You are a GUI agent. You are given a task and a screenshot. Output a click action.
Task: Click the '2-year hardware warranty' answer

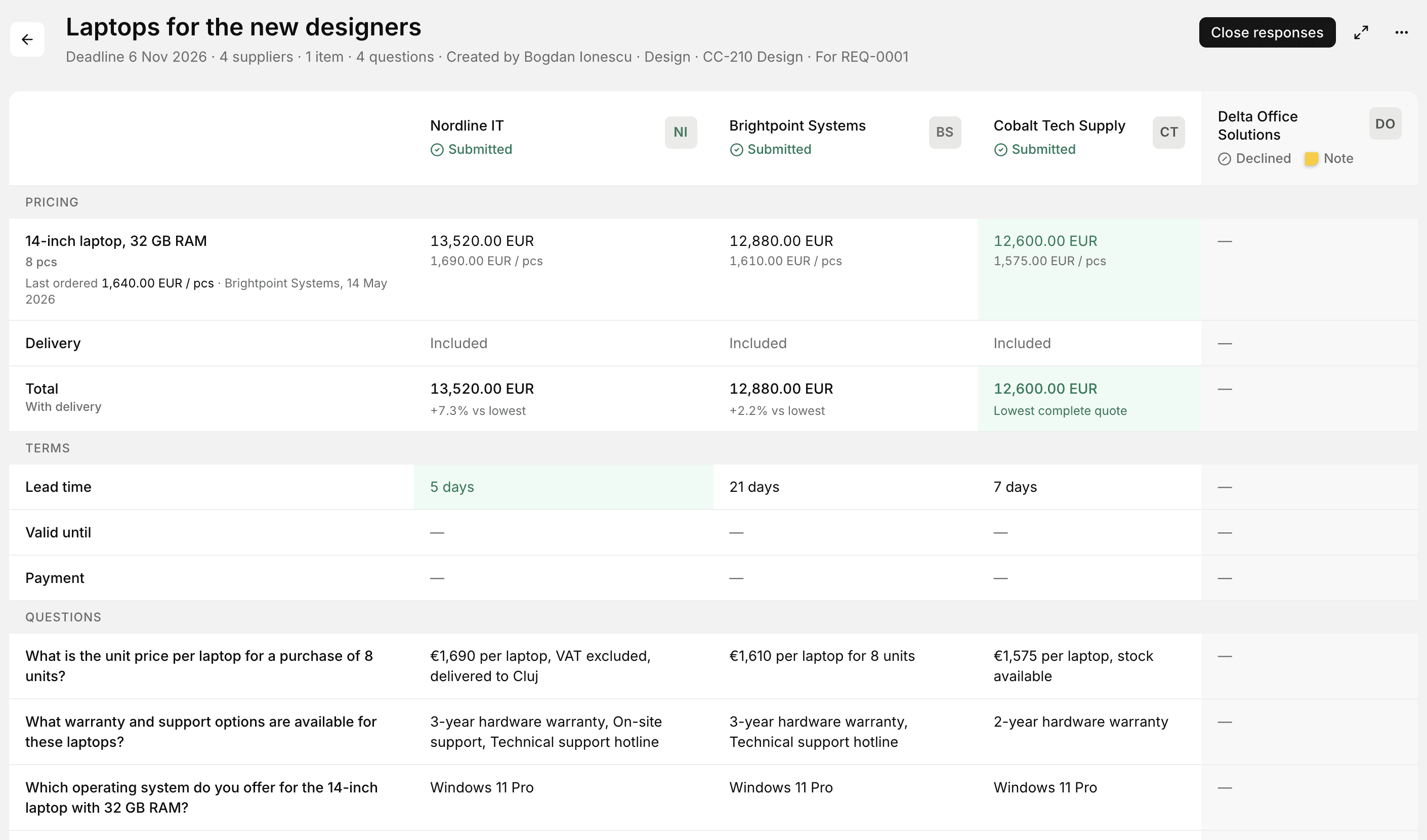[x=1080, y=722]
